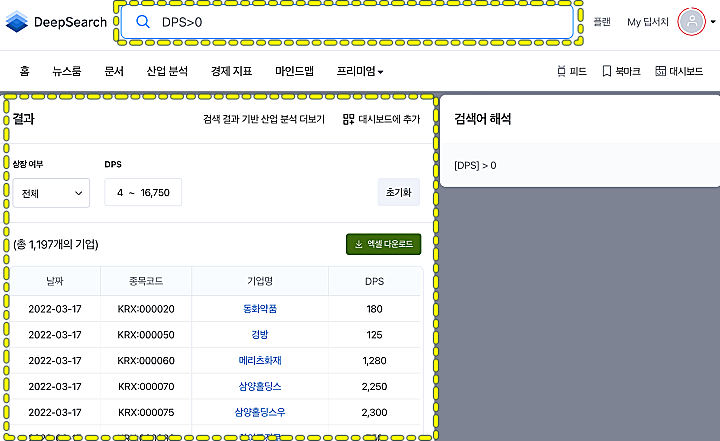Click the DeepSearch logo
The width and height of the screenshot is (720, 441).
[x=56, y=22]
